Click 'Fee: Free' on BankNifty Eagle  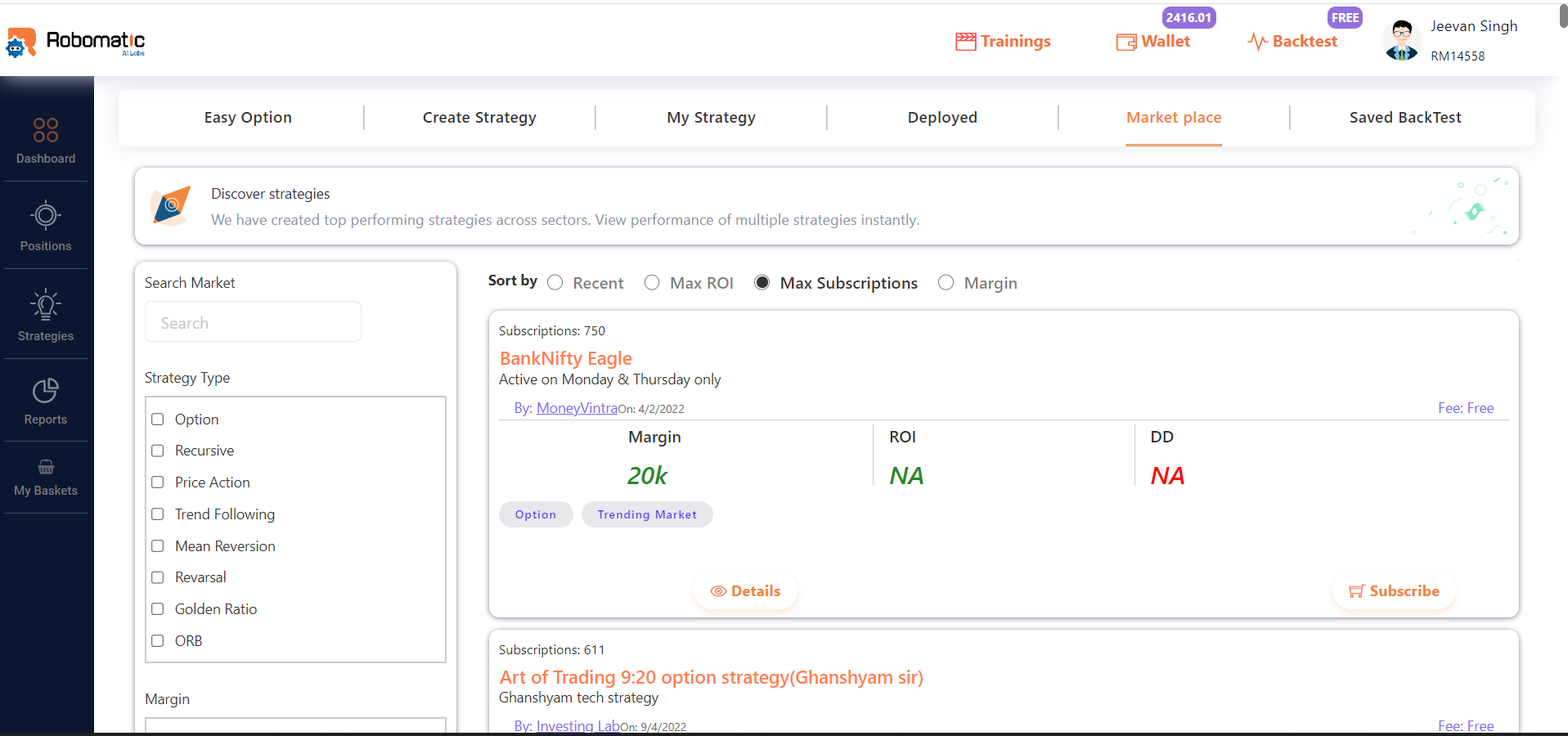pyautogui.click(x=1466, y=408)
